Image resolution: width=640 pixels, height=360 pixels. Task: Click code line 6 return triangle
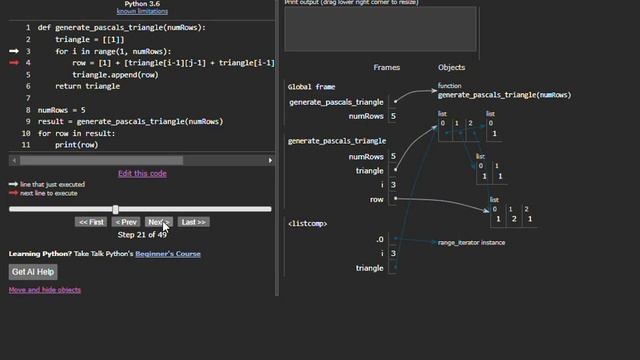(87, 86)
